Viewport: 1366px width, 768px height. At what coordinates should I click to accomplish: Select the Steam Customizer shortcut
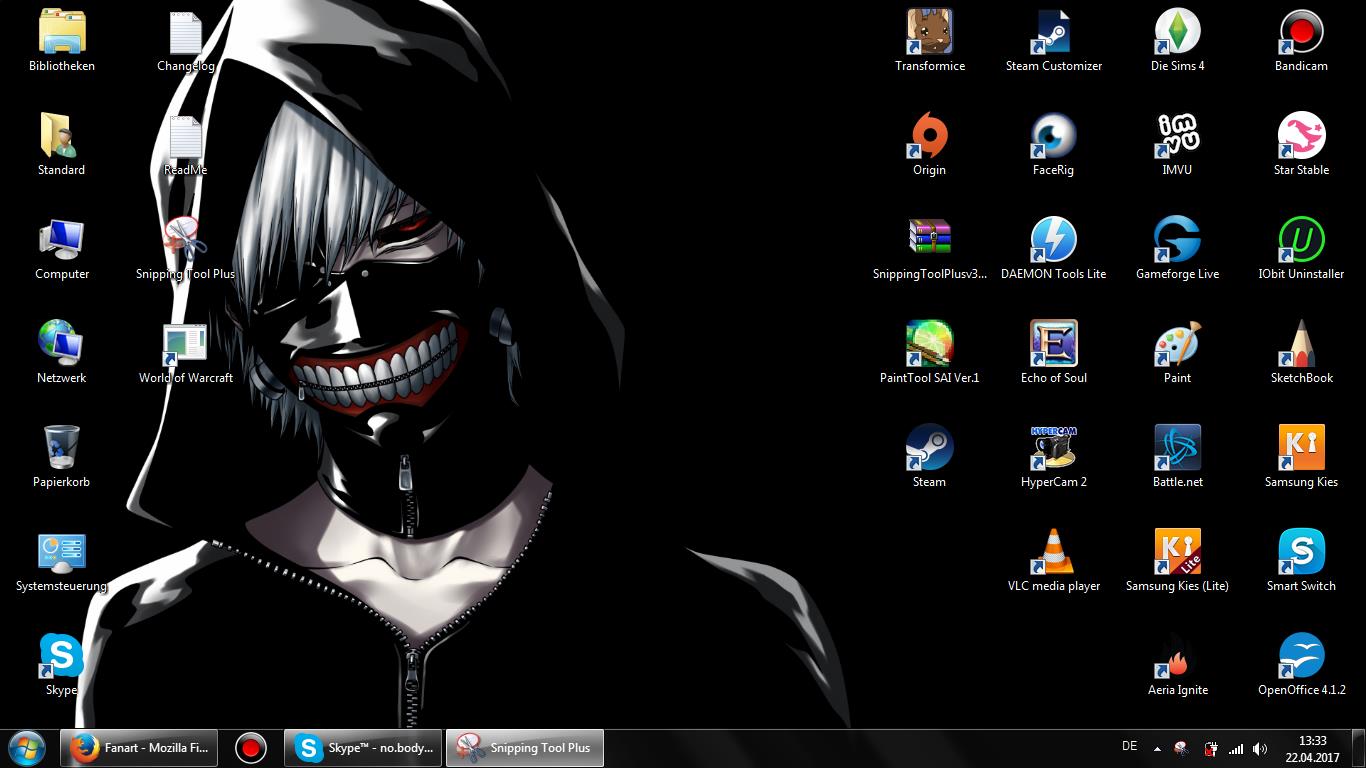(1054, 41)
